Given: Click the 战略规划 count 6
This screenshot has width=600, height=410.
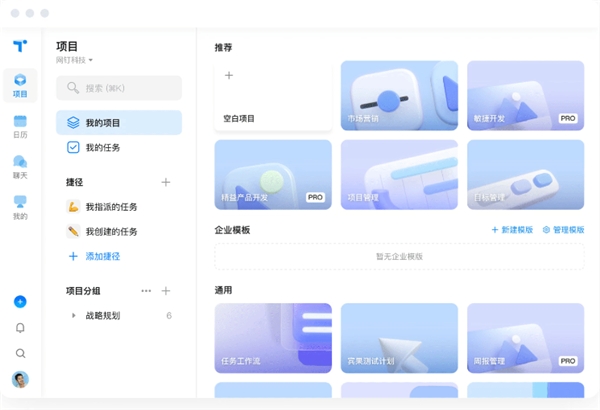Looking at the screenshot, I should 169,315.
